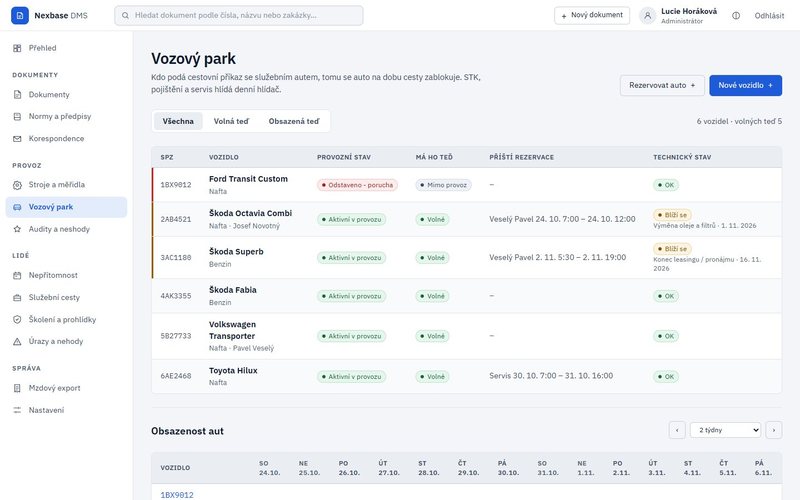800x500 pixels.
Task: Click the Normy a předpisy icon
Action: tap(17, 116)
